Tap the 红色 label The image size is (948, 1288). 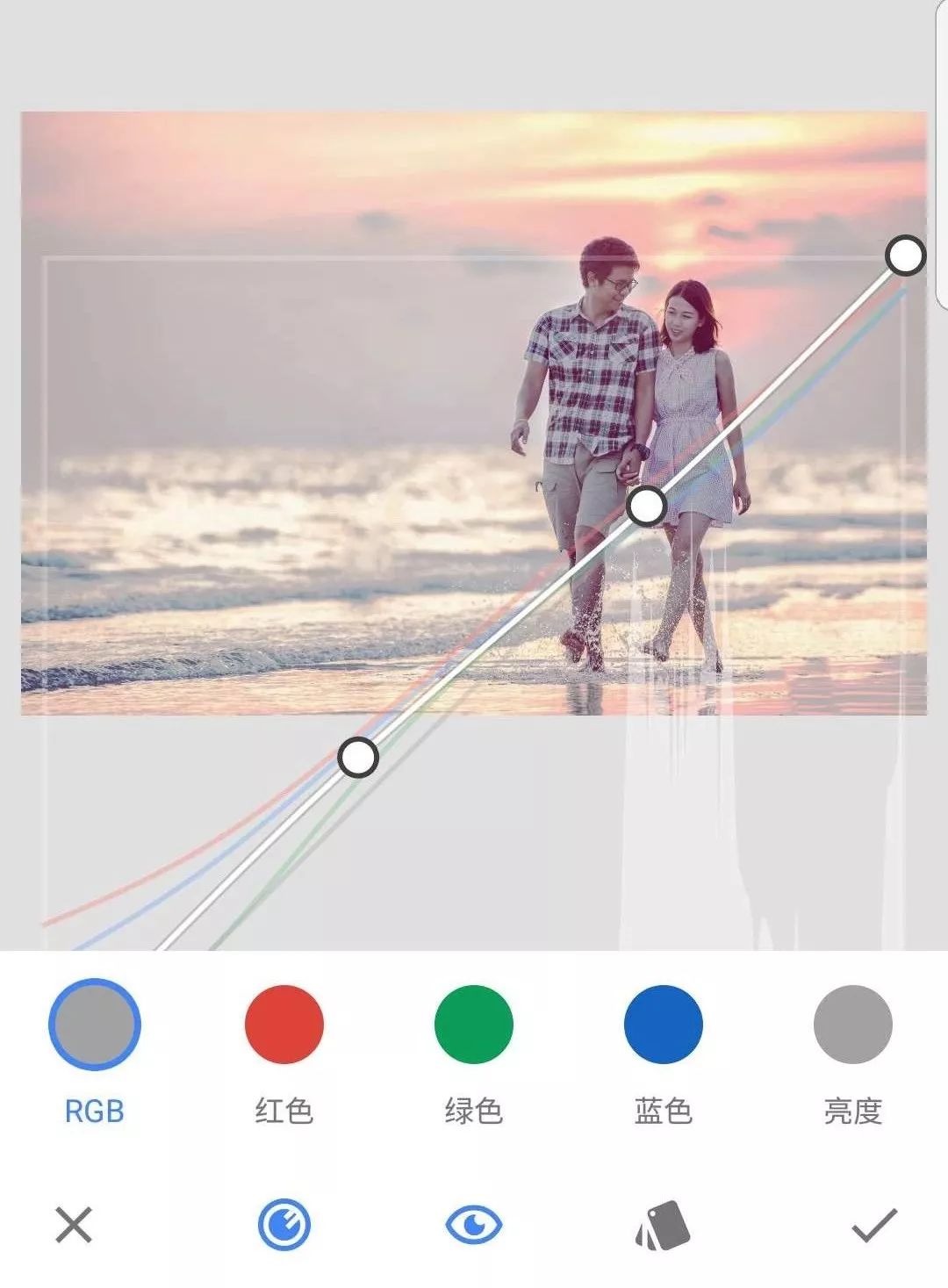[284, 1111]
